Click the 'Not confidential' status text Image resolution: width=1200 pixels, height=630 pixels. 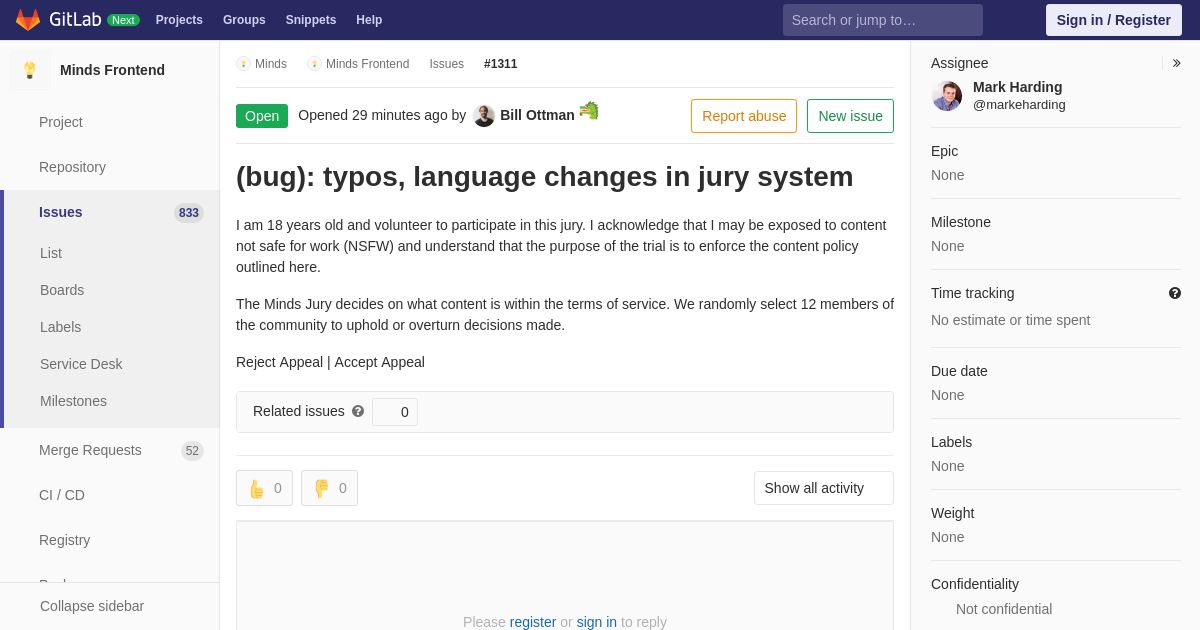[x=1004, y=609]
